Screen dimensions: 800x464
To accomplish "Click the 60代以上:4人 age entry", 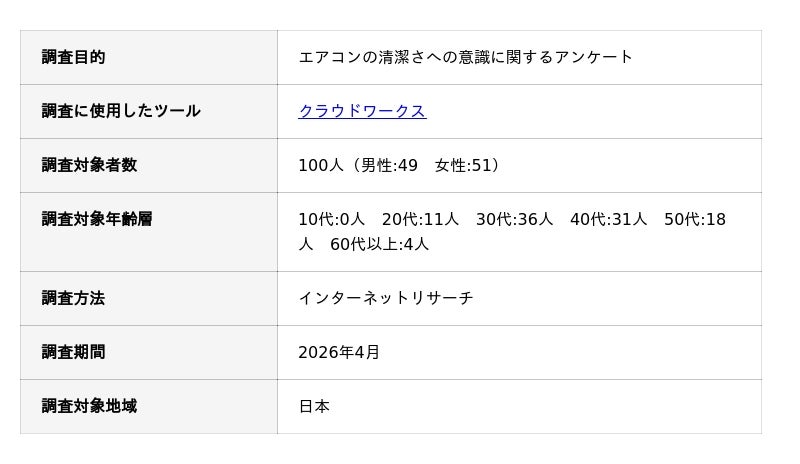I will coord(379,244).
